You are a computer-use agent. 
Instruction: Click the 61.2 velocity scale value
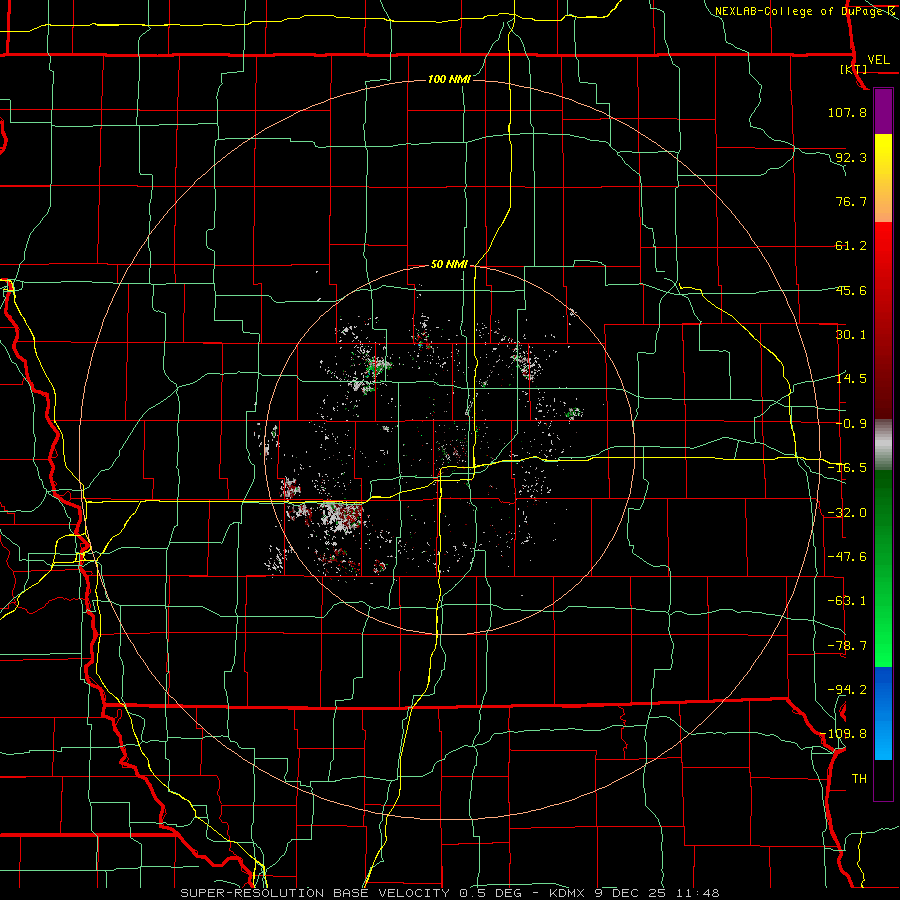[851, 246]
